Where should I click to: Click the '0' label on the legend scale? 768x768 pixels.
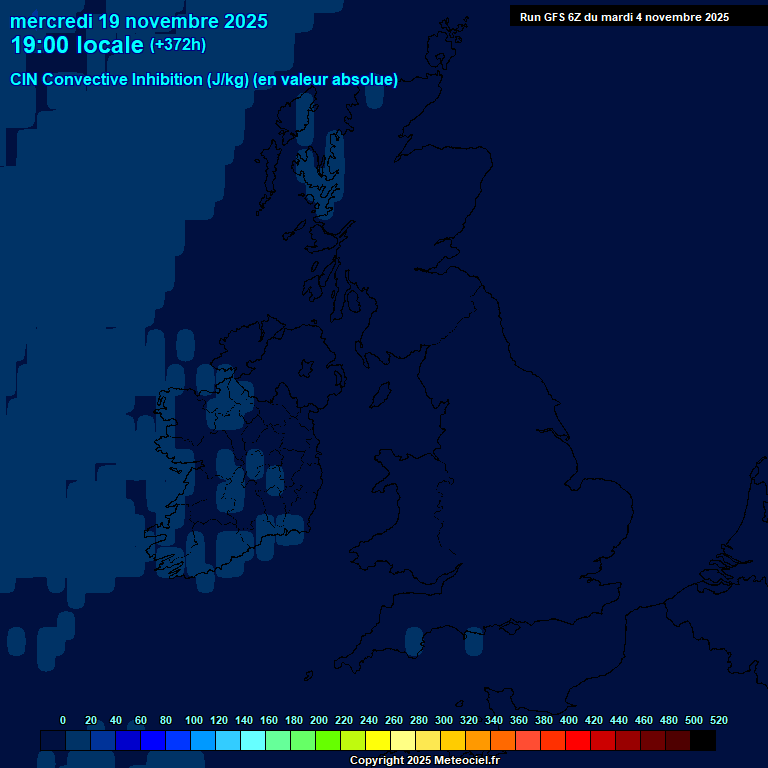click(x=63, y=720)
